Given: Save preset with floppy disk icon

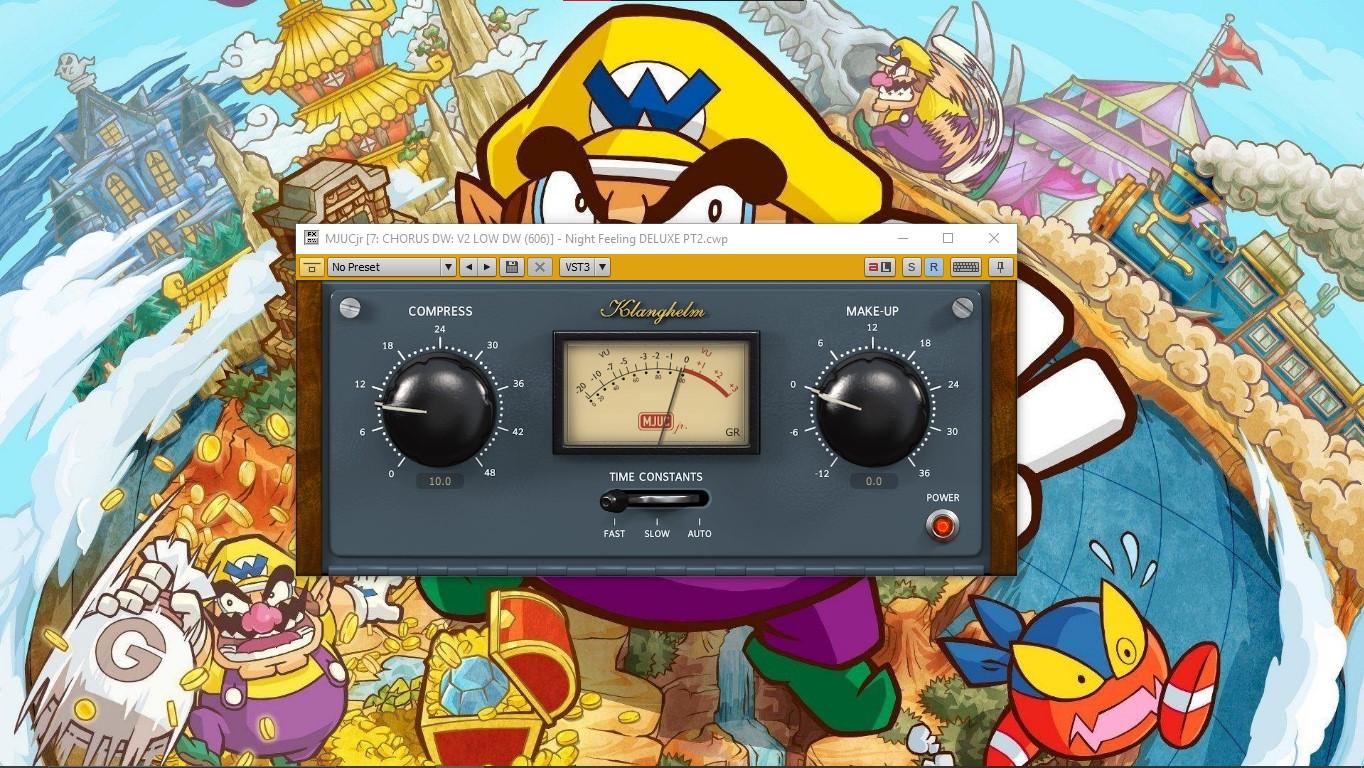Looking at the screenshot, I should (513, 267).
